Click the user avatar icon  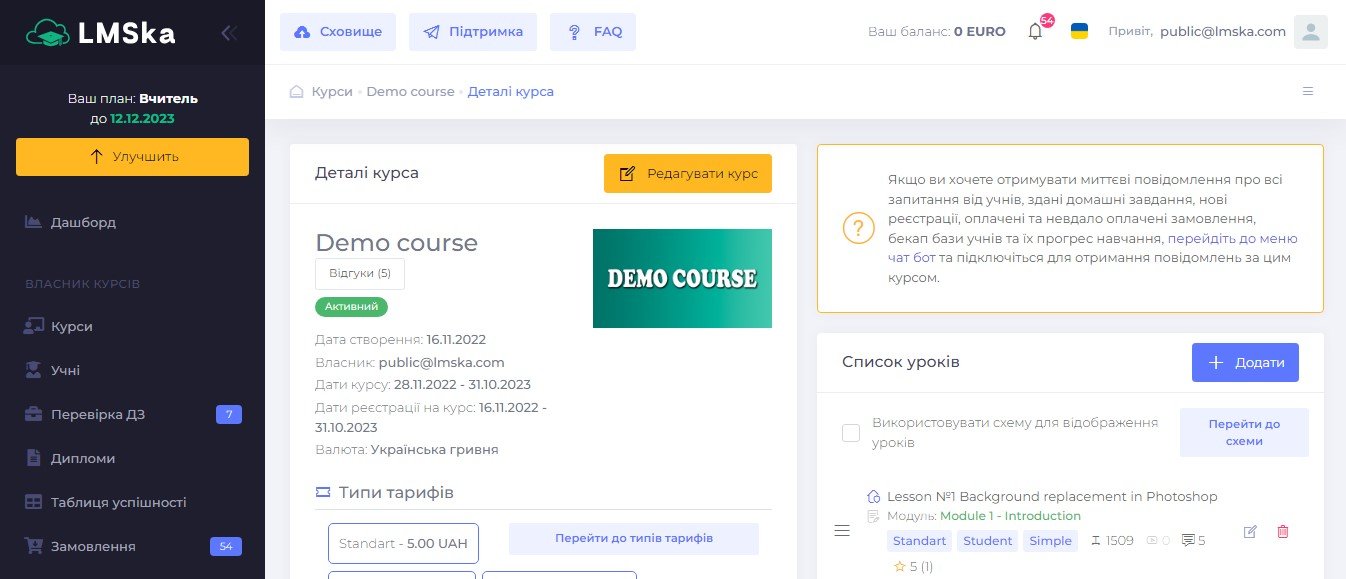pos(1310,32)
